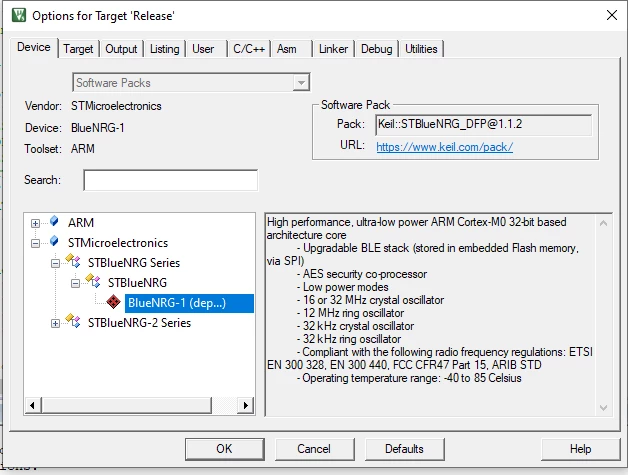628x475 pixels.
Task: Confirm with the OK button
Action: (x=224, y=449)
